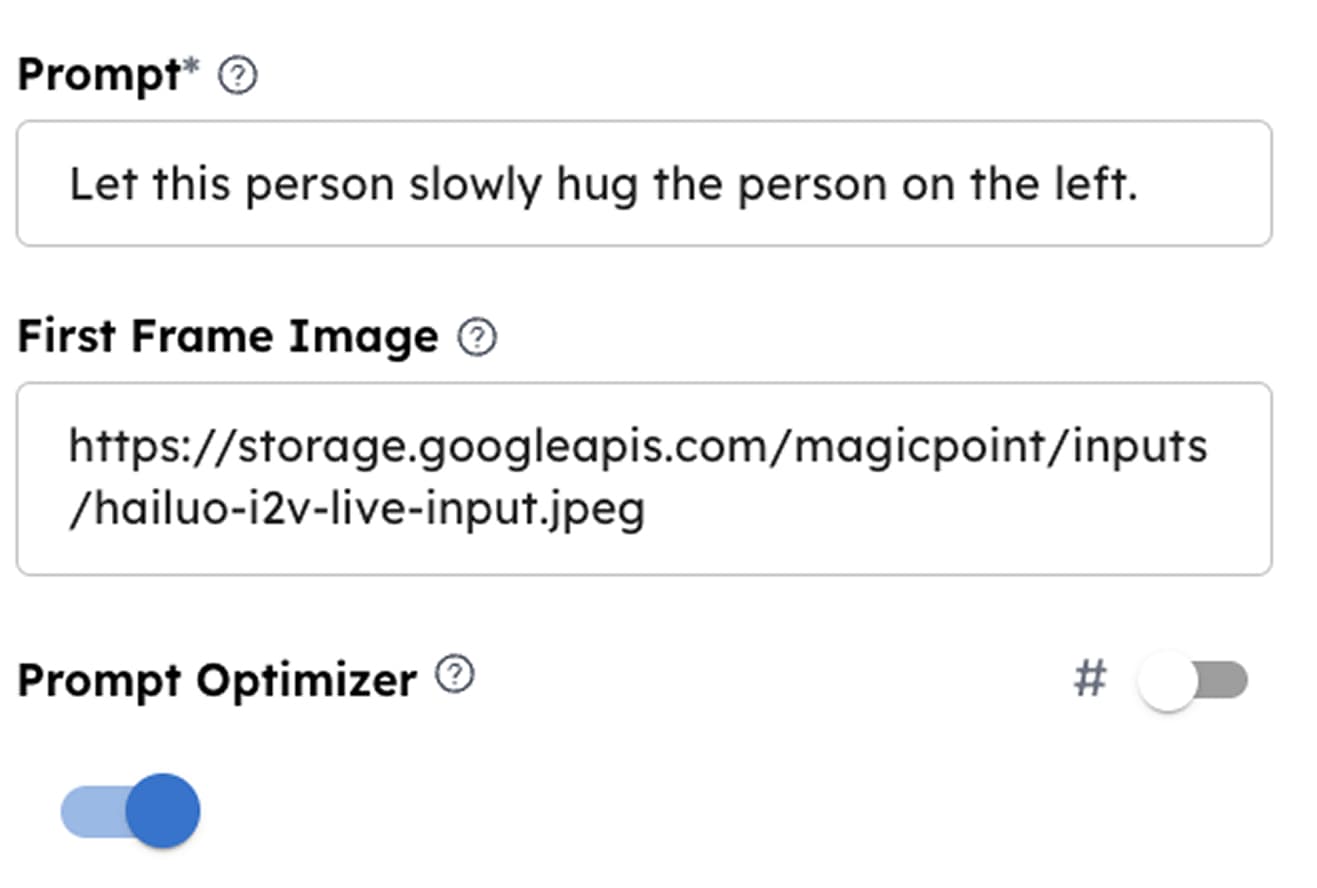Open the First Frame Image help tooltip
1317x888 pixels.
point(477,338)
